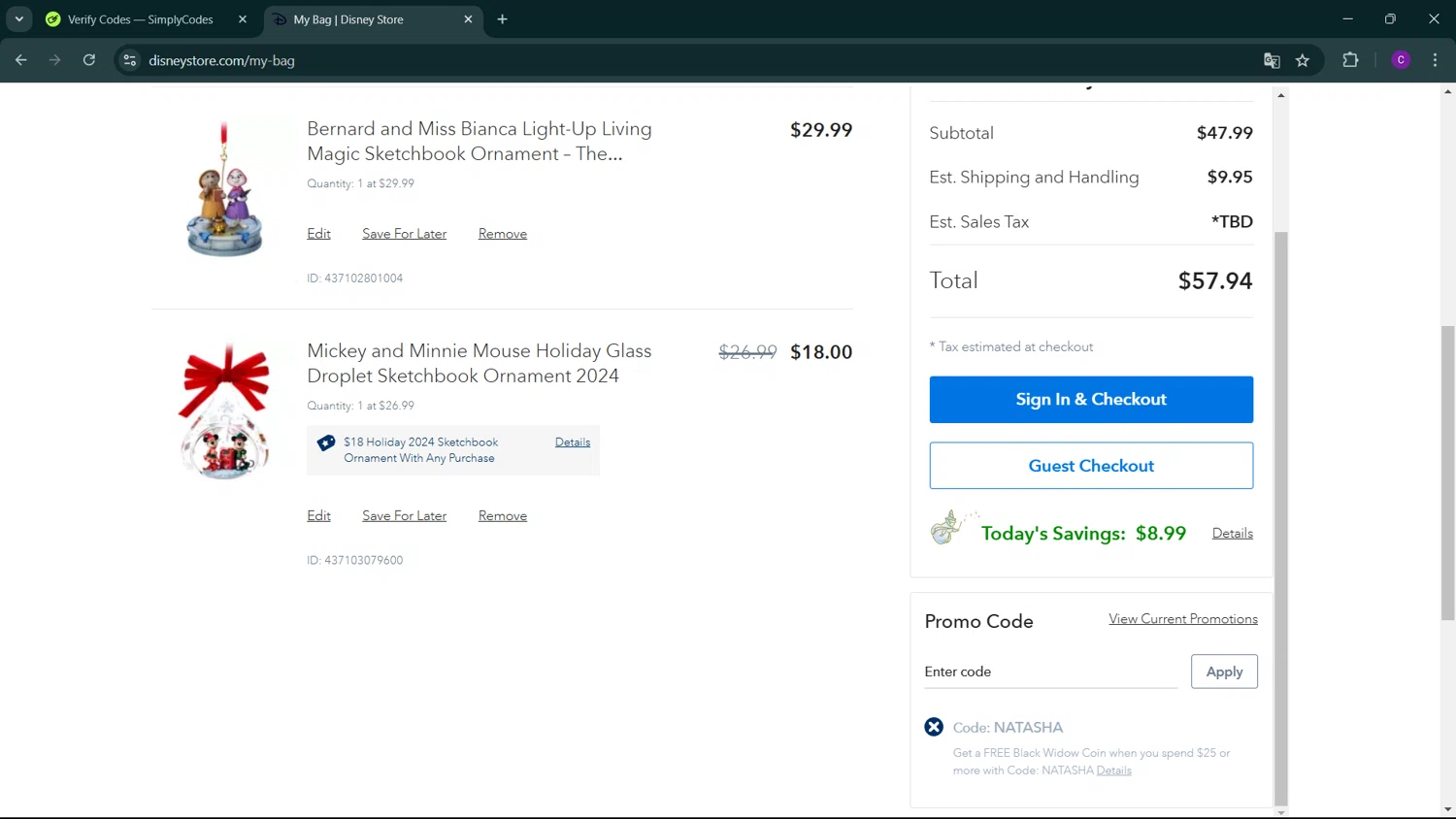
Task: Edit the Mickey and Minnie ornament
Action: pyautogui.click(x=318, y=516)
